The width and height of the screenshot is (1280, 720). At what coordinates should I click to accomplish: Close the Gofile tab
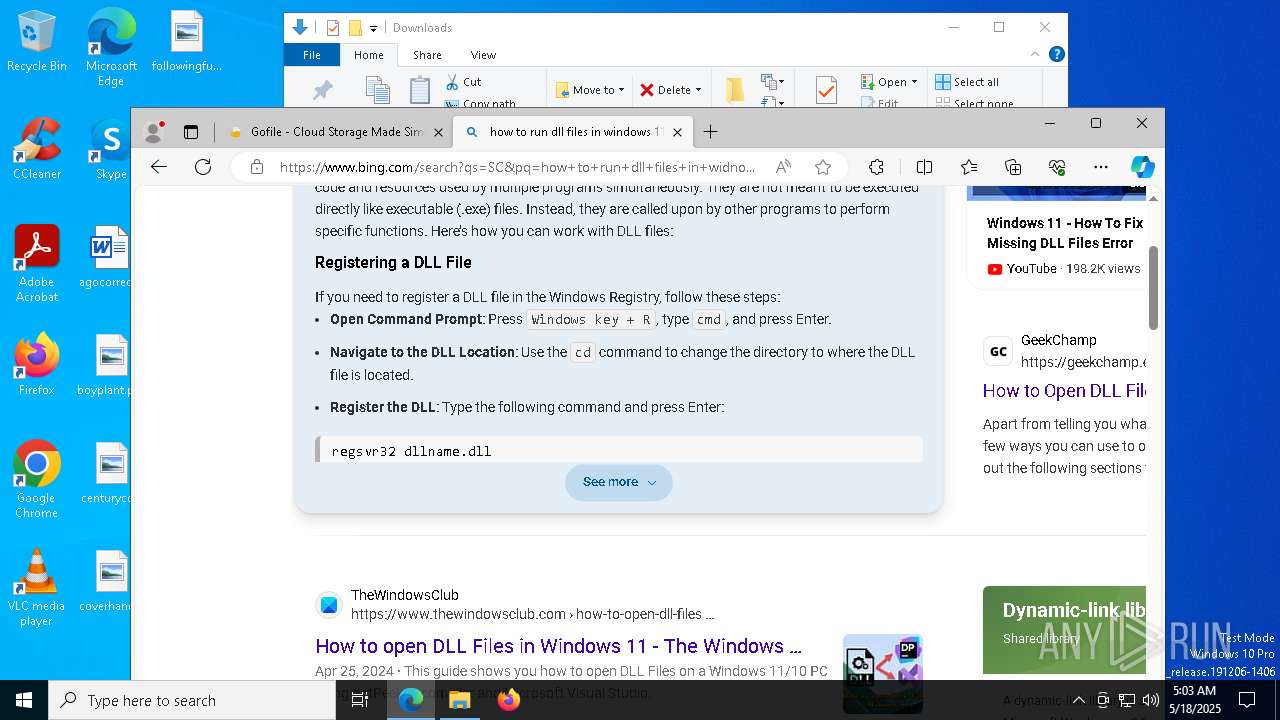click(436, 131)
